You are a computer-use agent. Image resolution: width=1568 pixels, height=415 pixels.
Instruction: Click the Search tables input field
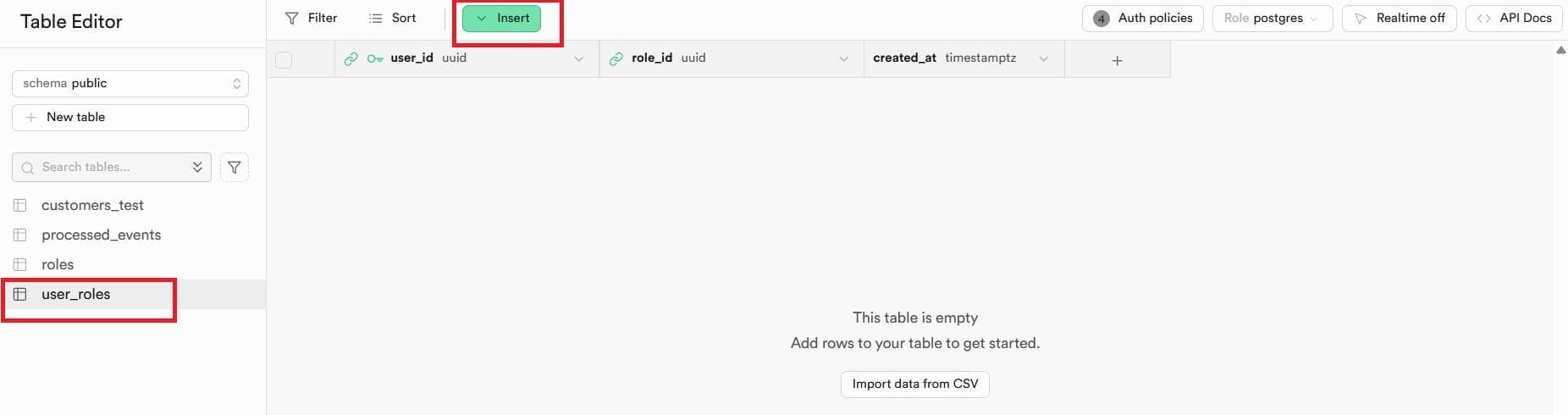pos(112,168)
